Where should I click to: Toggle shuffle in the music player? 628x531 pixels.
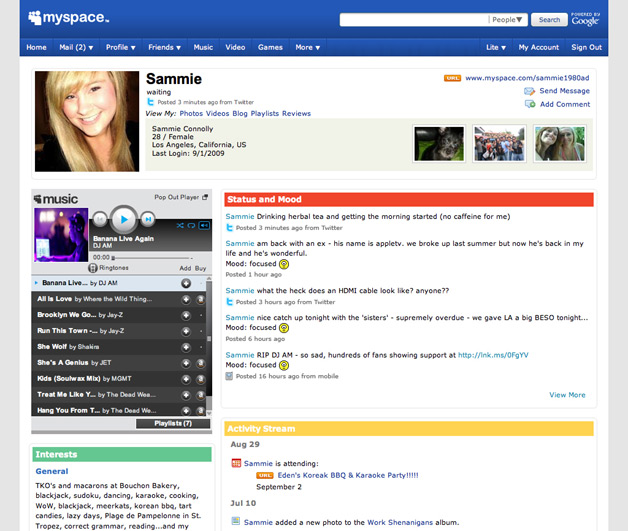pos(180,226)
